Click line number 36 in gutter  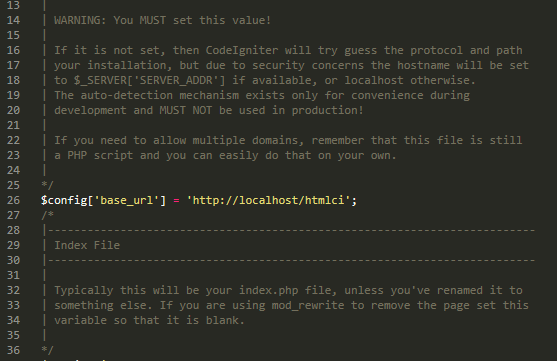click(x=13, y=350)
